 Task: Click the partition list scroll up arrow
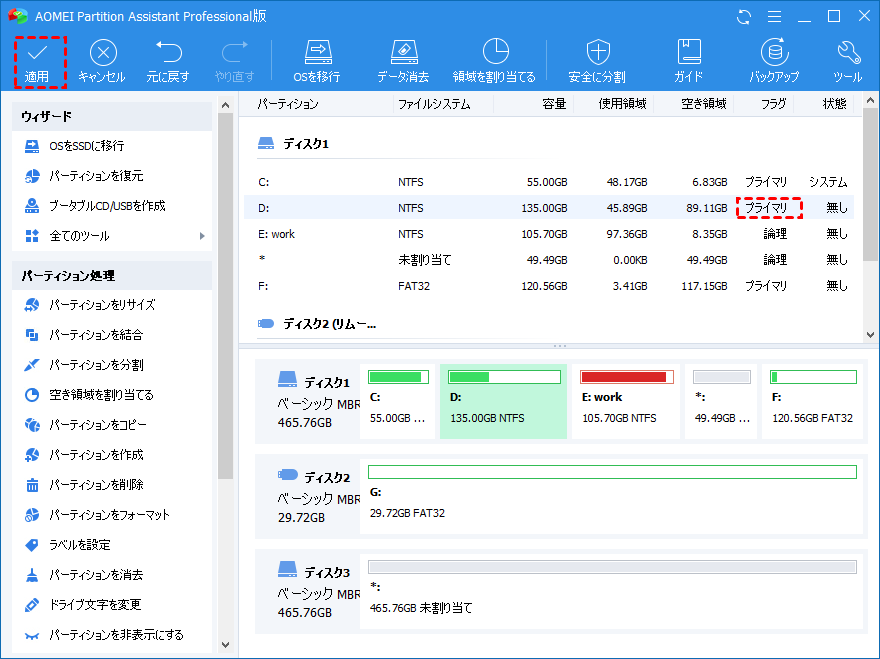tap(870, 101)
